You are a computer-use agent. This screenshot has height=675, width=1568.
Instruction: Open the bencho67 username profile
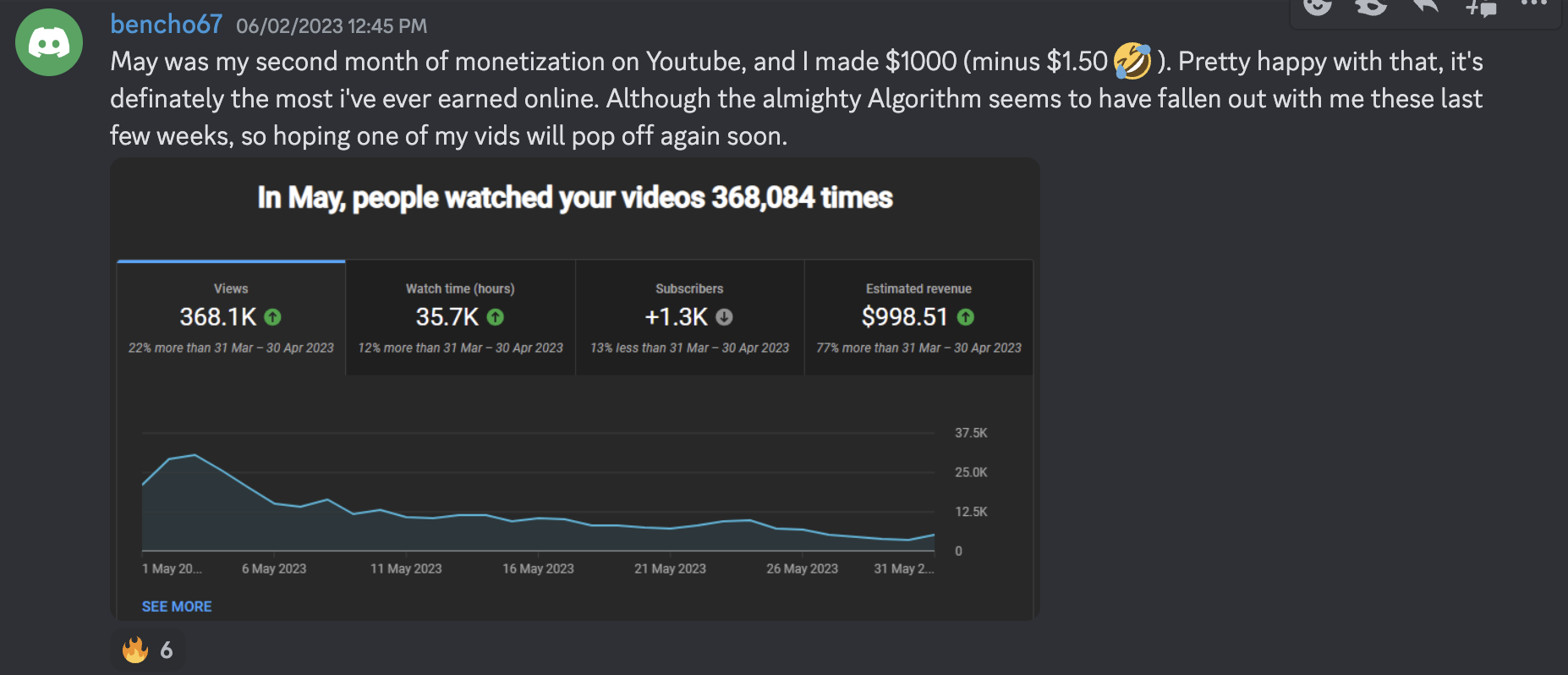pyautogui.click(x=167, y=25)
